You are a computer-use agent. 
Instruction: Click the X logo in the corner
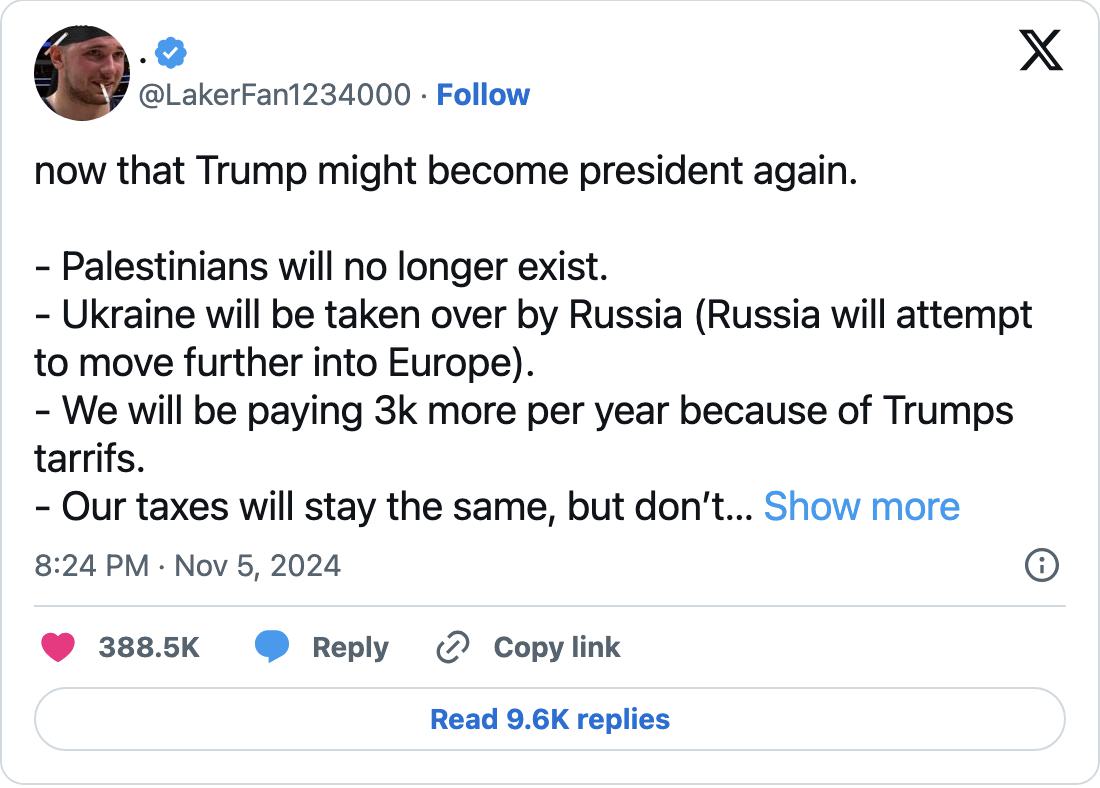pos(1041,50)
